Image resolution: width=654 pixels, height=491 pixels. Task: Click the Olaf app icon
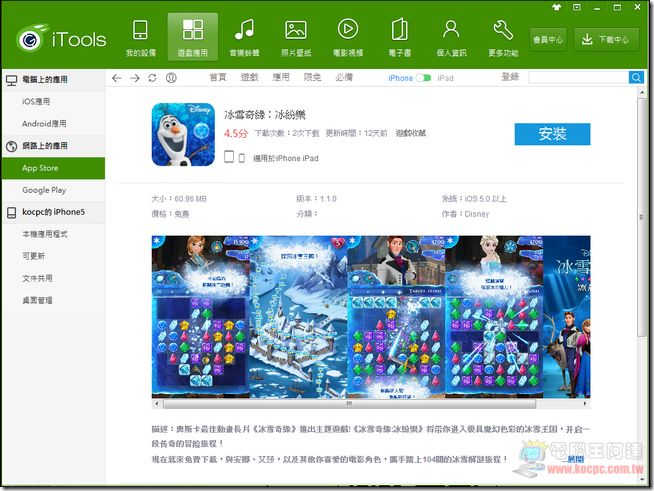pos(183,134)
